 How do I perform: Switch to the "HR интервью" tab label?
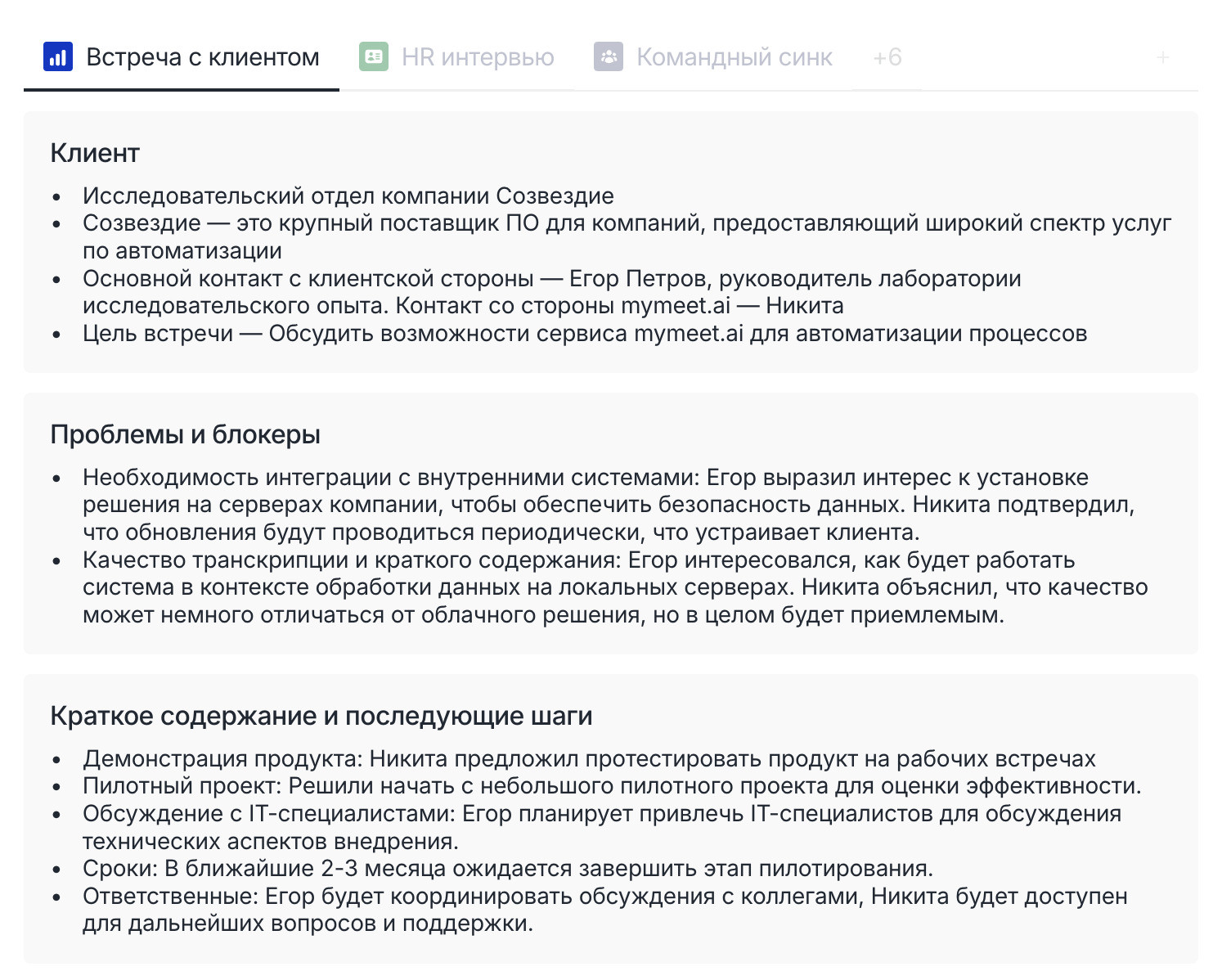coord(478,57)
